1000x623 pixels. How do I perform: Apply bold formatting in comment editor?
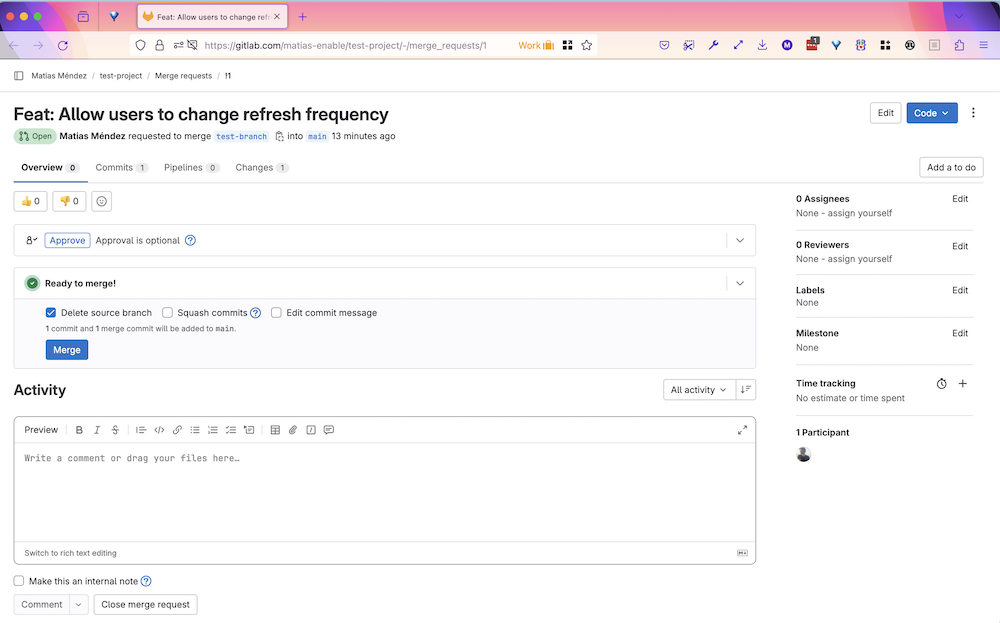point(79,430)
